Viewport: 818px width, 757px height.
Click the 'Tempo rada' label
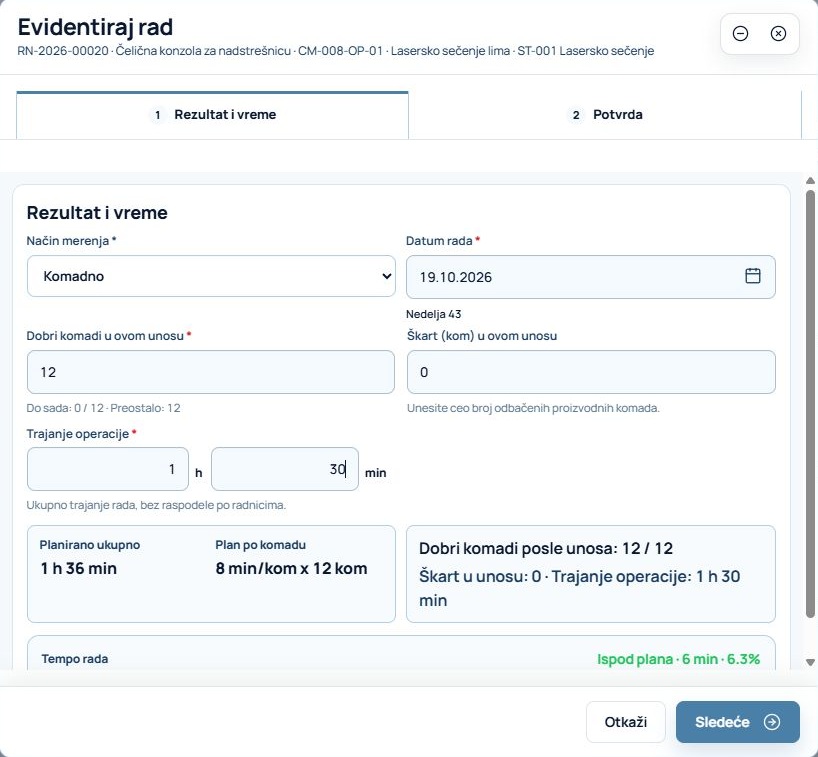[75, 659]
